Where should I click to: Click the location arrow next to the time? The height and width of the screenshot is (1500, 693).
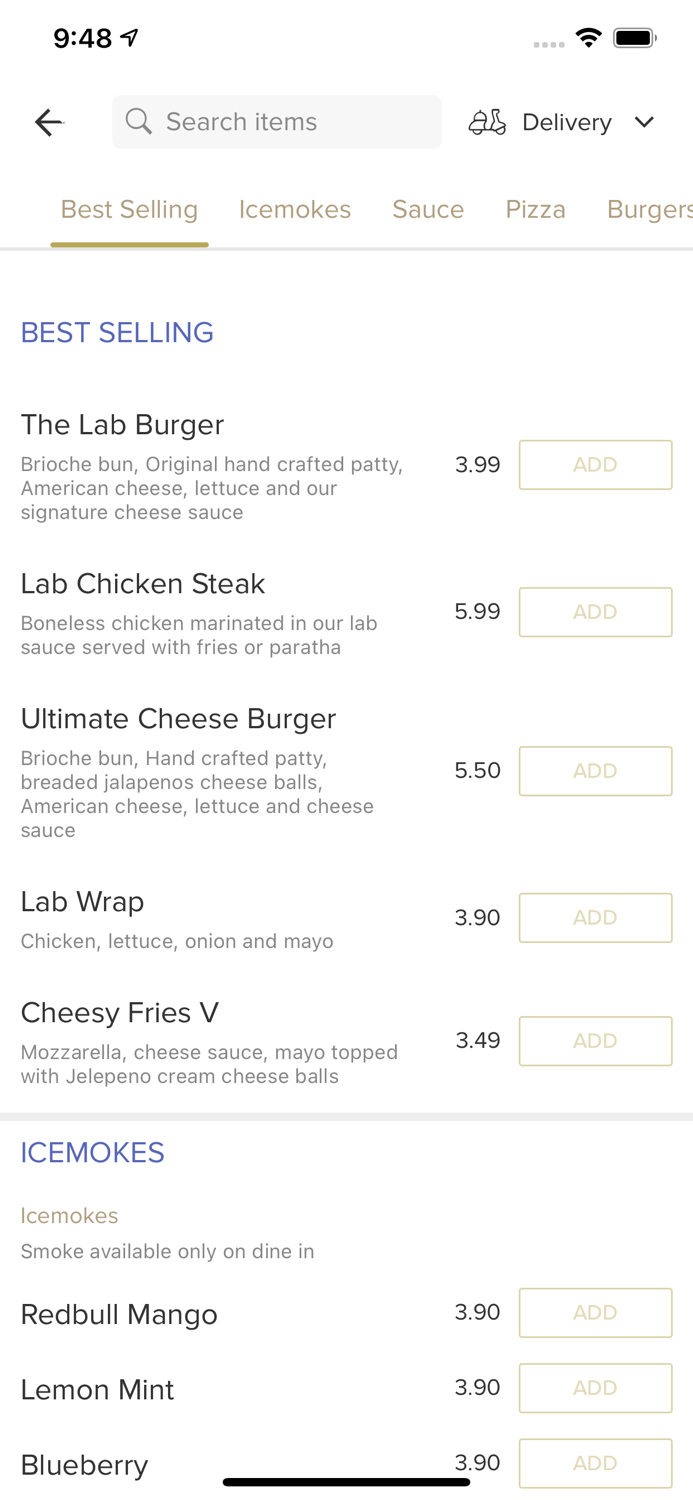[x=128, y=36]
